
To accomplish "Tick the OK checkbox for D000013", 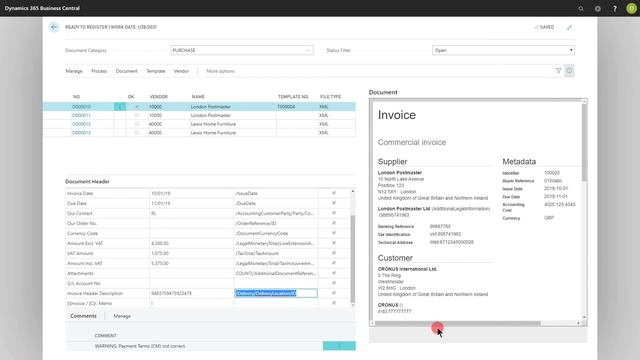I will (x=137, y=133).
